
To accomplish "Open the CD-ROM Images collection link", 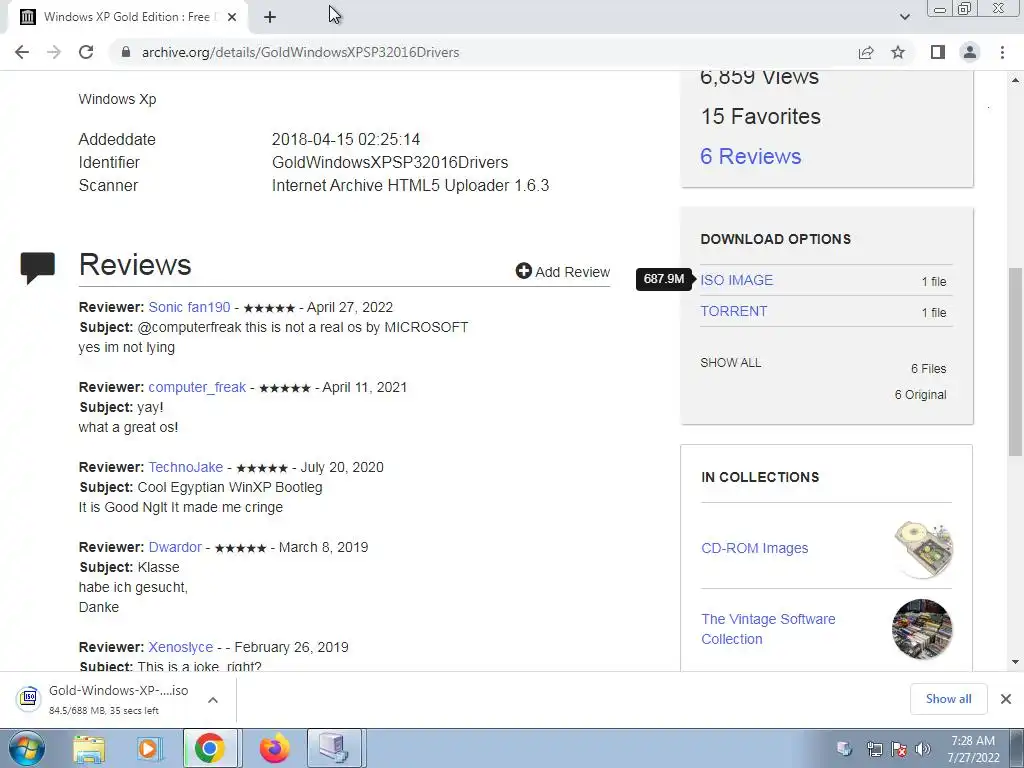I will tap(755, 549).
